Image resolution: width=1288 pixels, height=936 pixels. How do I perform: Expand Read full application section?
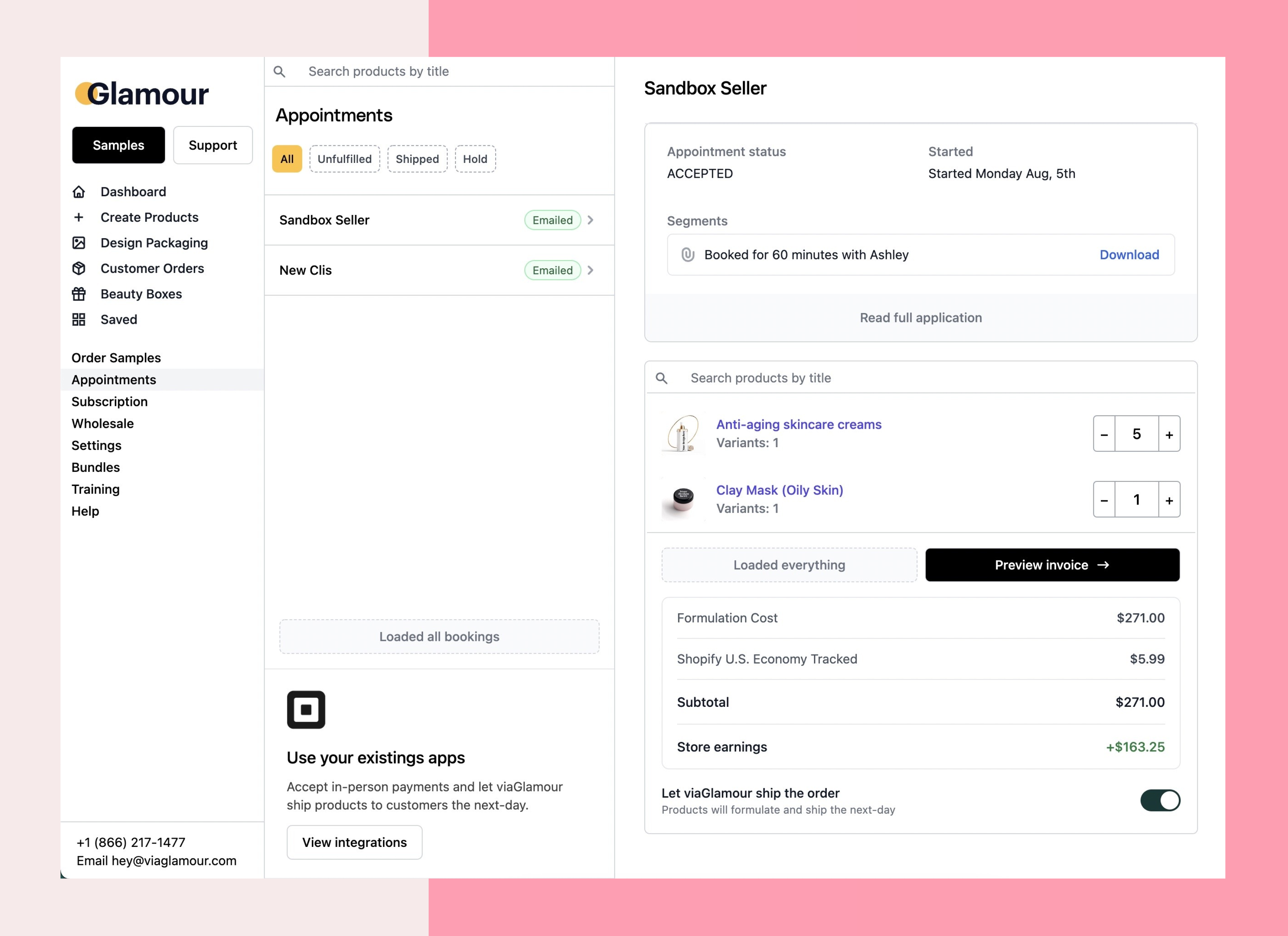(921, 318)
